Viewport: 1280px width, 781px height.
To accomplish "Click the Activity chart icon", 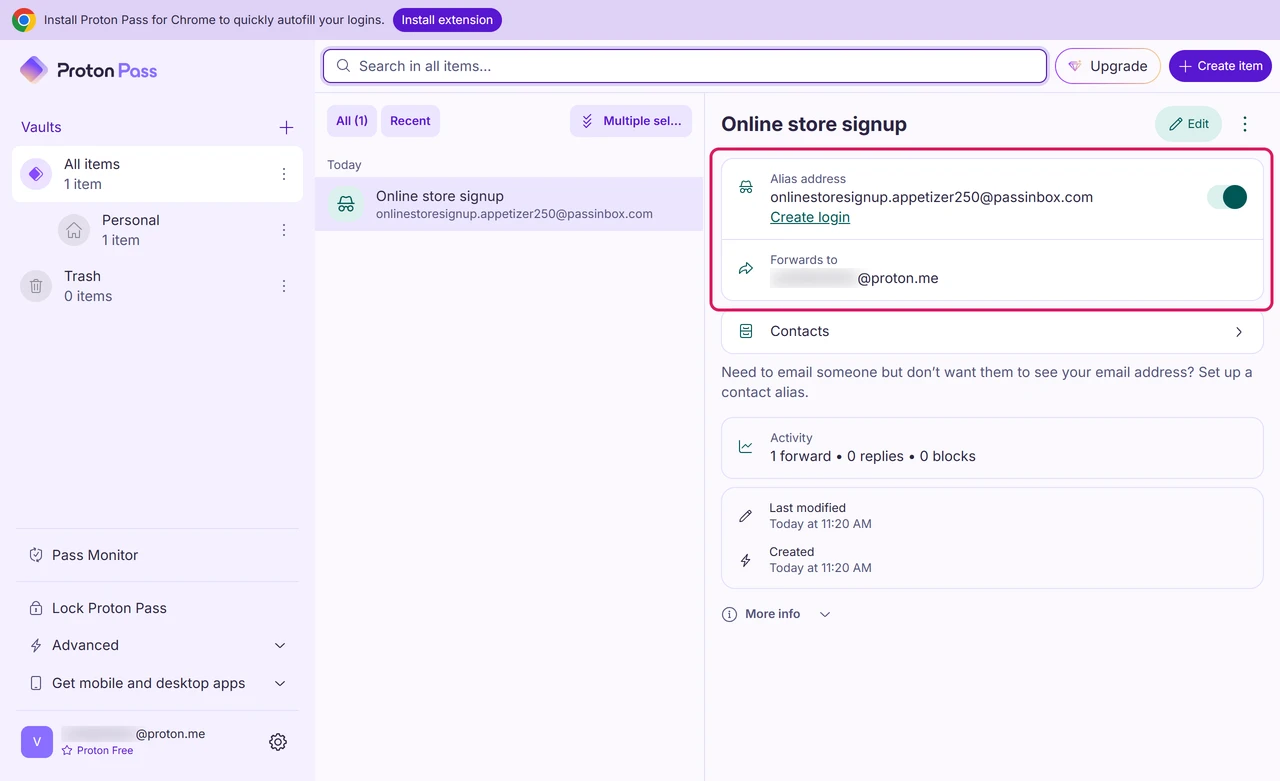I will [x=746, y=447].
